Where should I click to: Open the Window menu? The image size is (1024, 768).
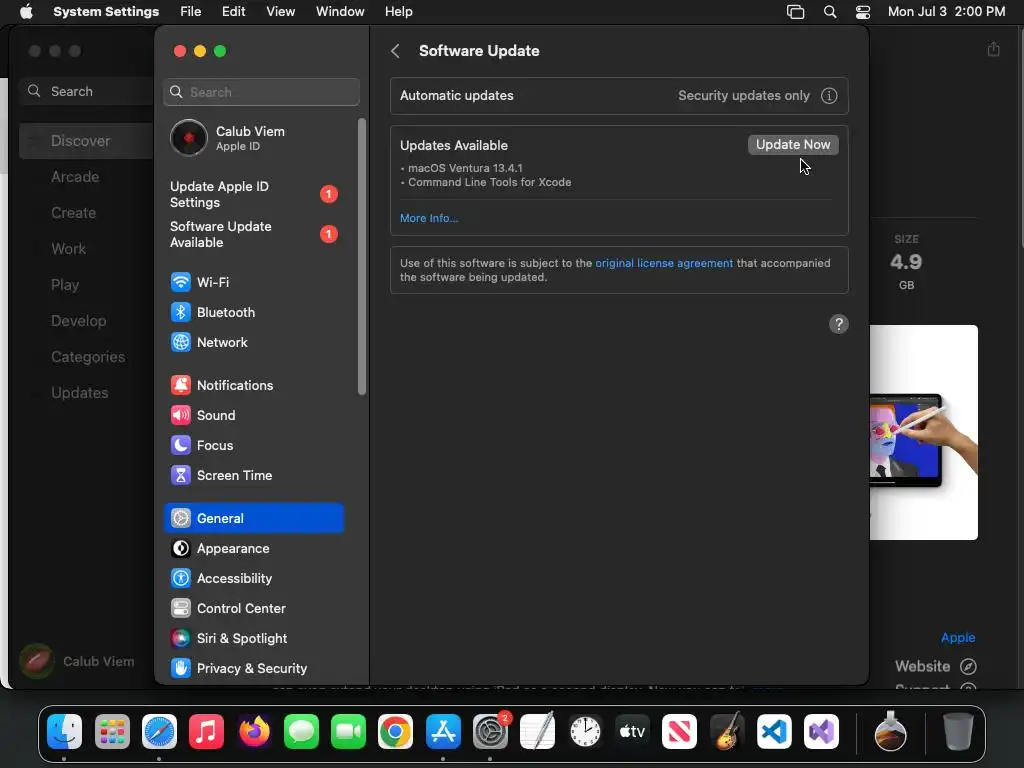340,12
